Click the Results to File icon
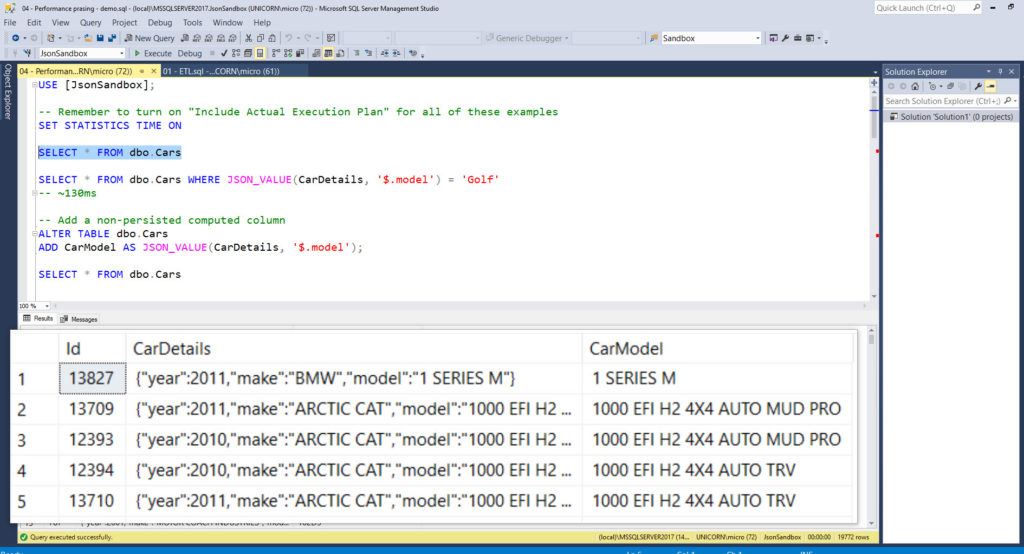The width and height of the screenshot is (1024, 554). coord(340,54)
